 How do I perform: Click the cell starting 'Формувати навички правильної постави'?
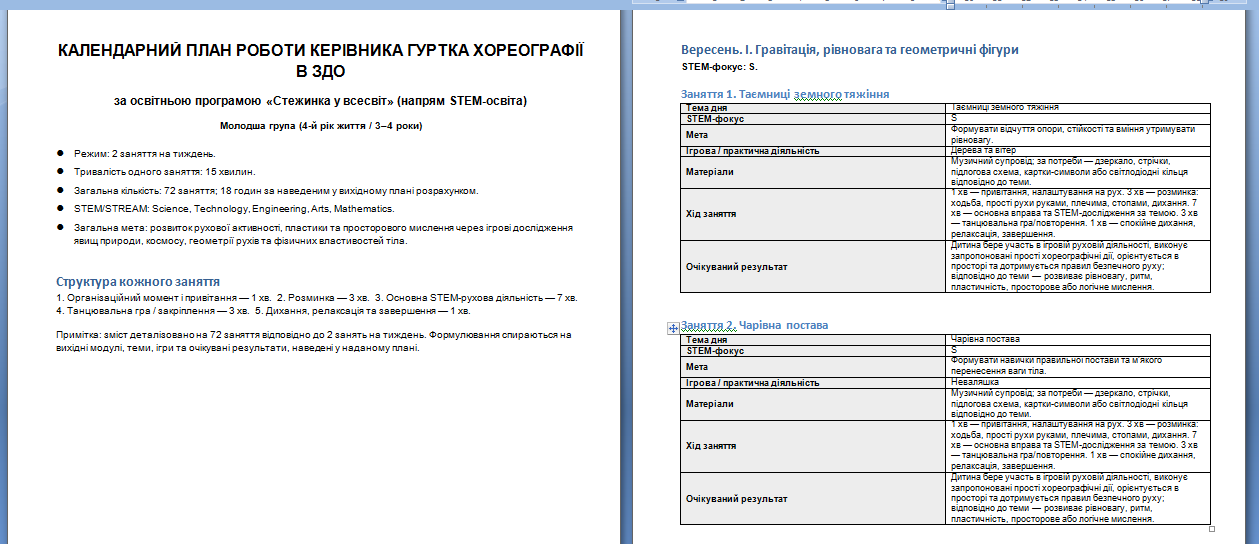pos(1078,367)
